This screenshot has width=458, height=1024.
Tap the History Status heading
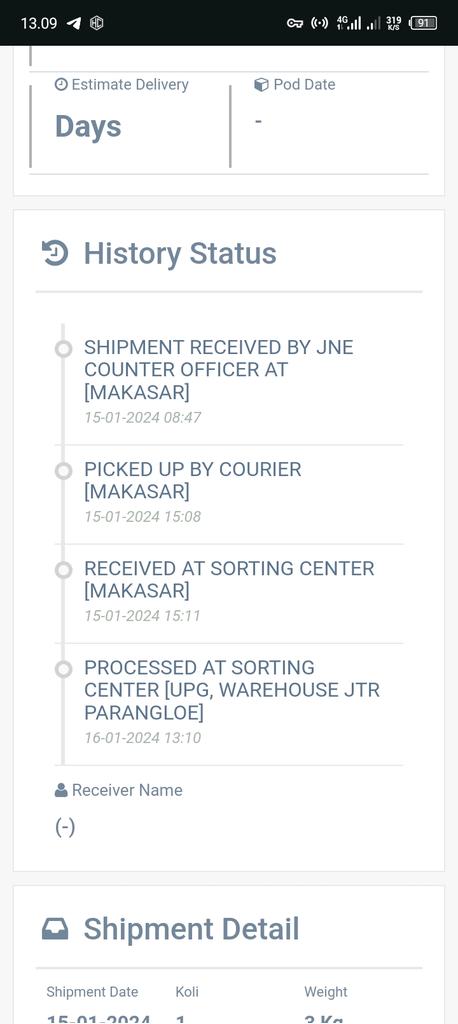tap(180, 253)
